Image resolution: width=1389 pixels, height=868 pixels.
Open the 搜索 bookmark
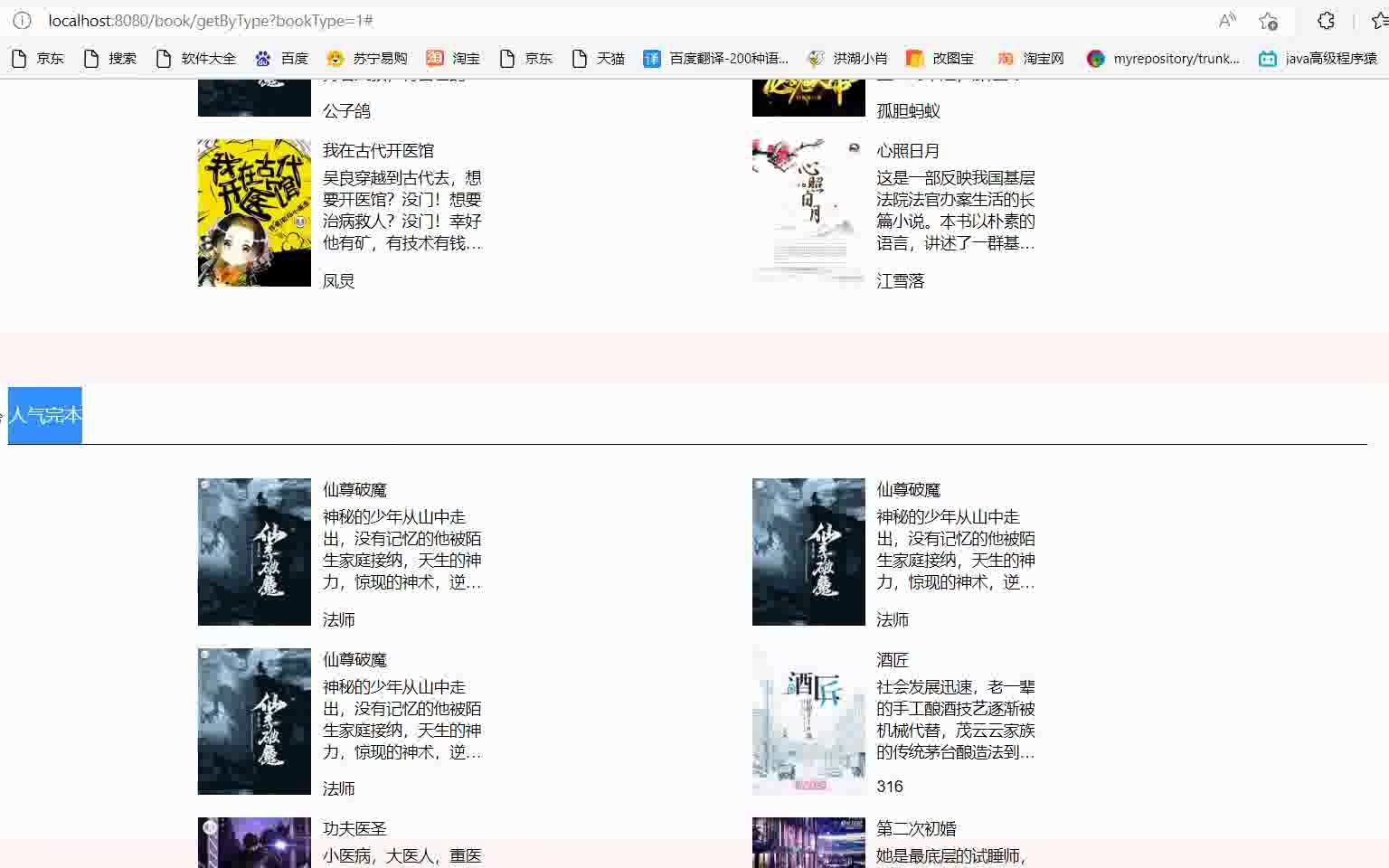(x=110, y=58)
